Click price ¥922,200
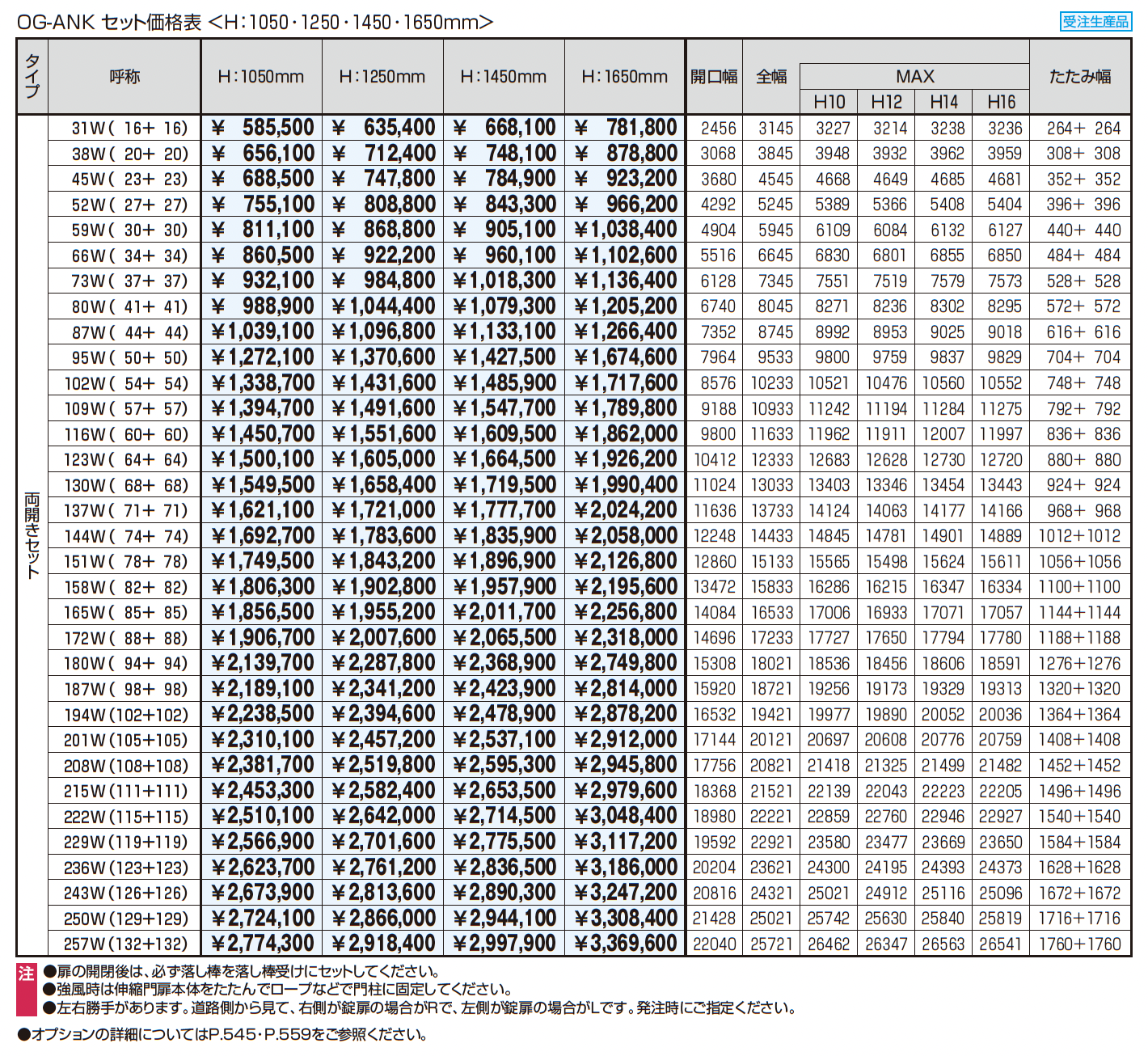 point(383,255)
